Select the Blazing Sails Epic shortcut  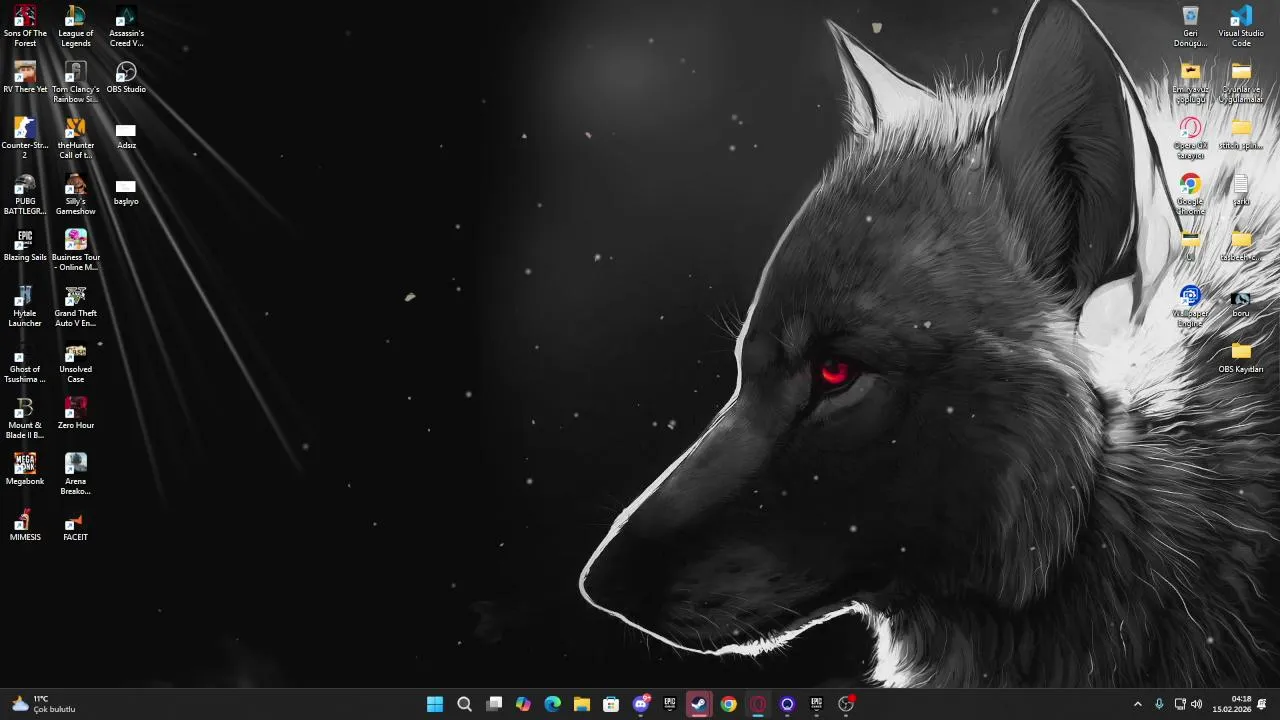click(25, 246)
